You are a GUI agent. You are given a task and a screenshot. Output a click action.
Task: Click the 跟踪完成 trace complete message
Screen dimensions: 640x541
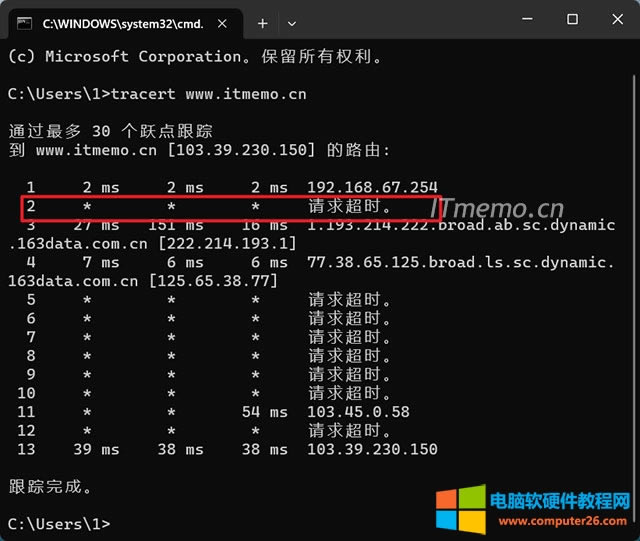pyautogui.click(x=51, y=487)
